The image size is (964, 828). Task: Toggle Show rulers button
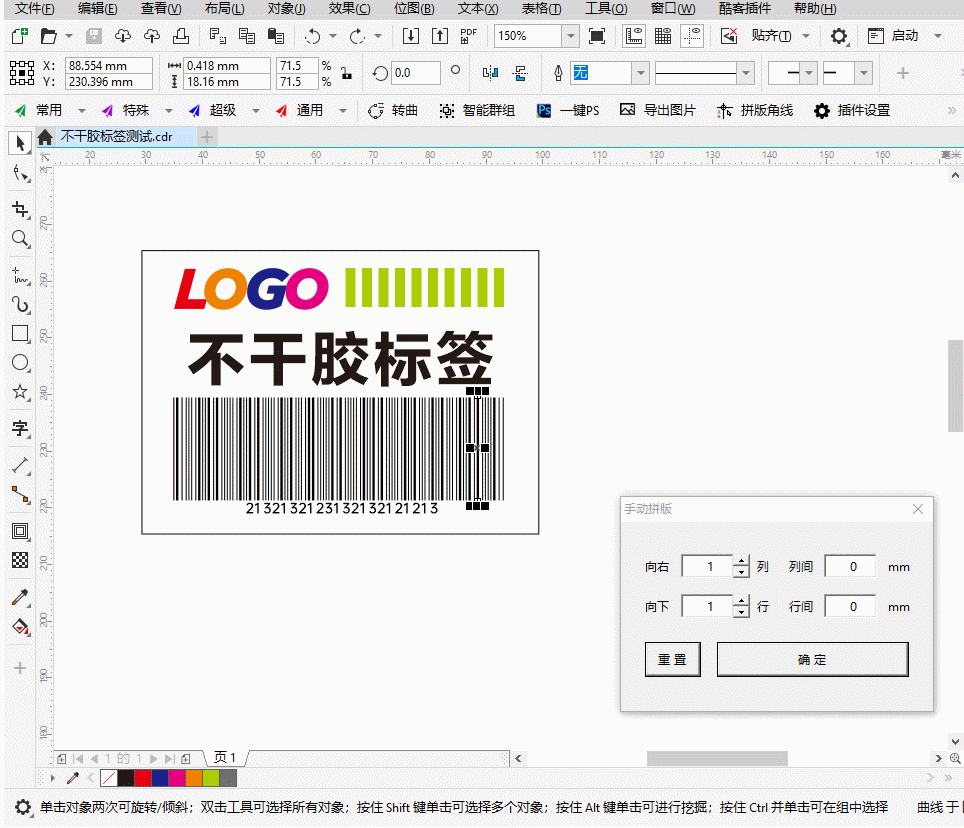pos(633,36)
